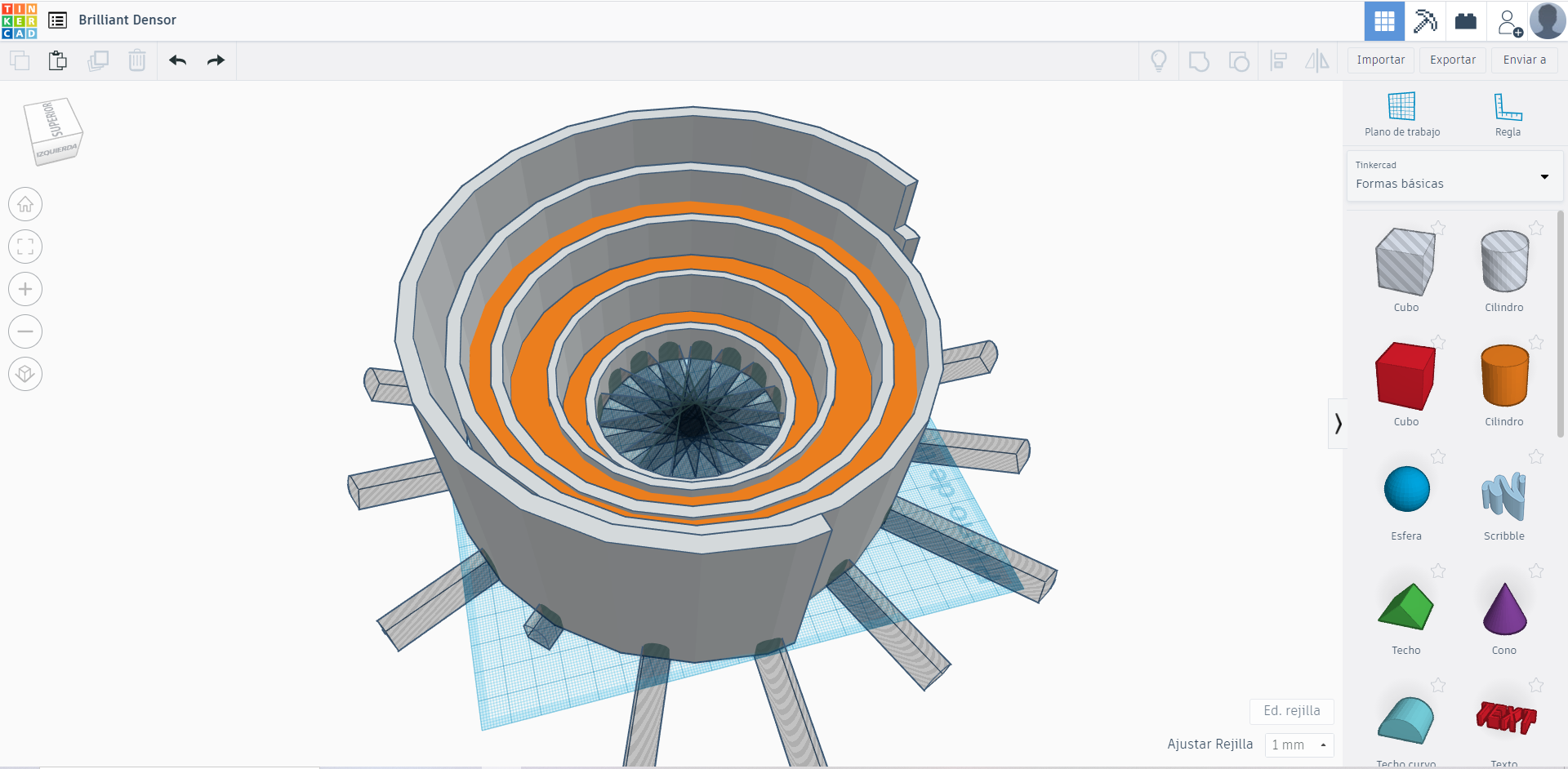Image resolution: width=1568 pixels, height=769 pixels.
Task: Open the user profile avatar
Action: click(x=1548, y=21)
